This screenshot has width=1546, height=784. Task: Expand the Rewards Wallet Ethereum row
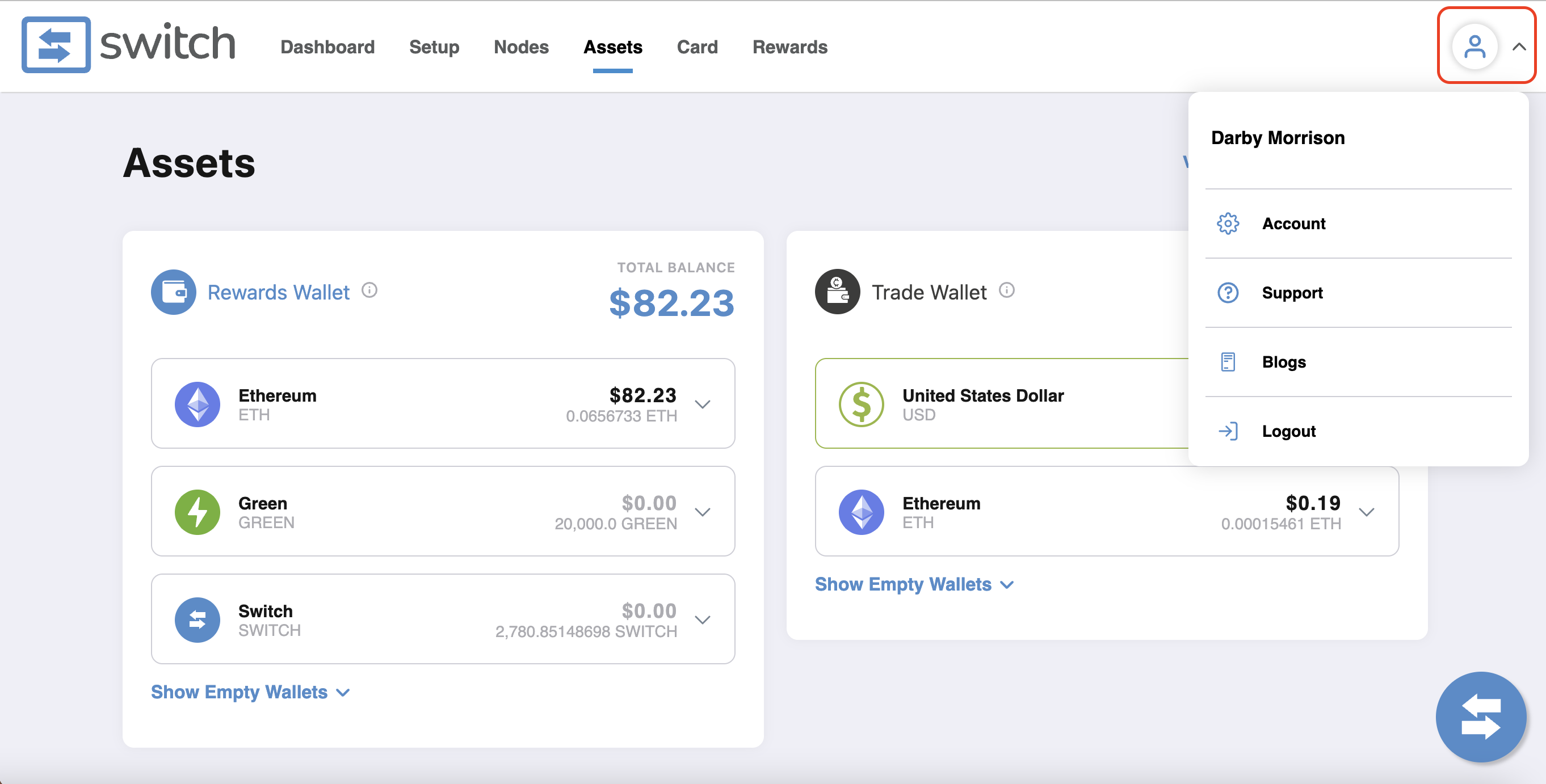click(x=702, y=404)
